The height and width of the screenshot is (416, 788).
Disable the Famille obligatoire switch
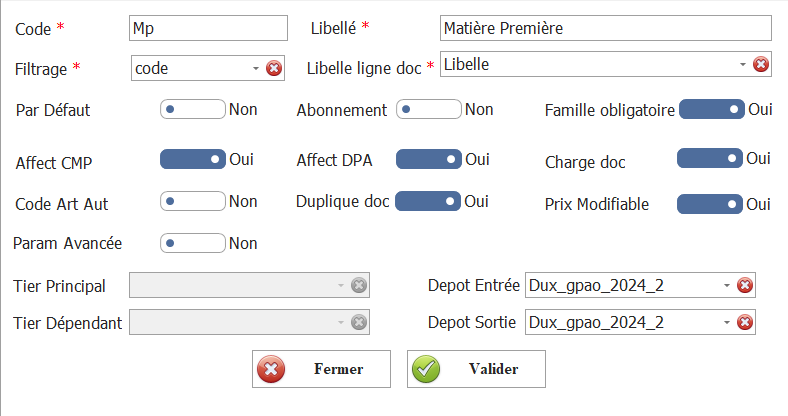(x=711, y=109)
